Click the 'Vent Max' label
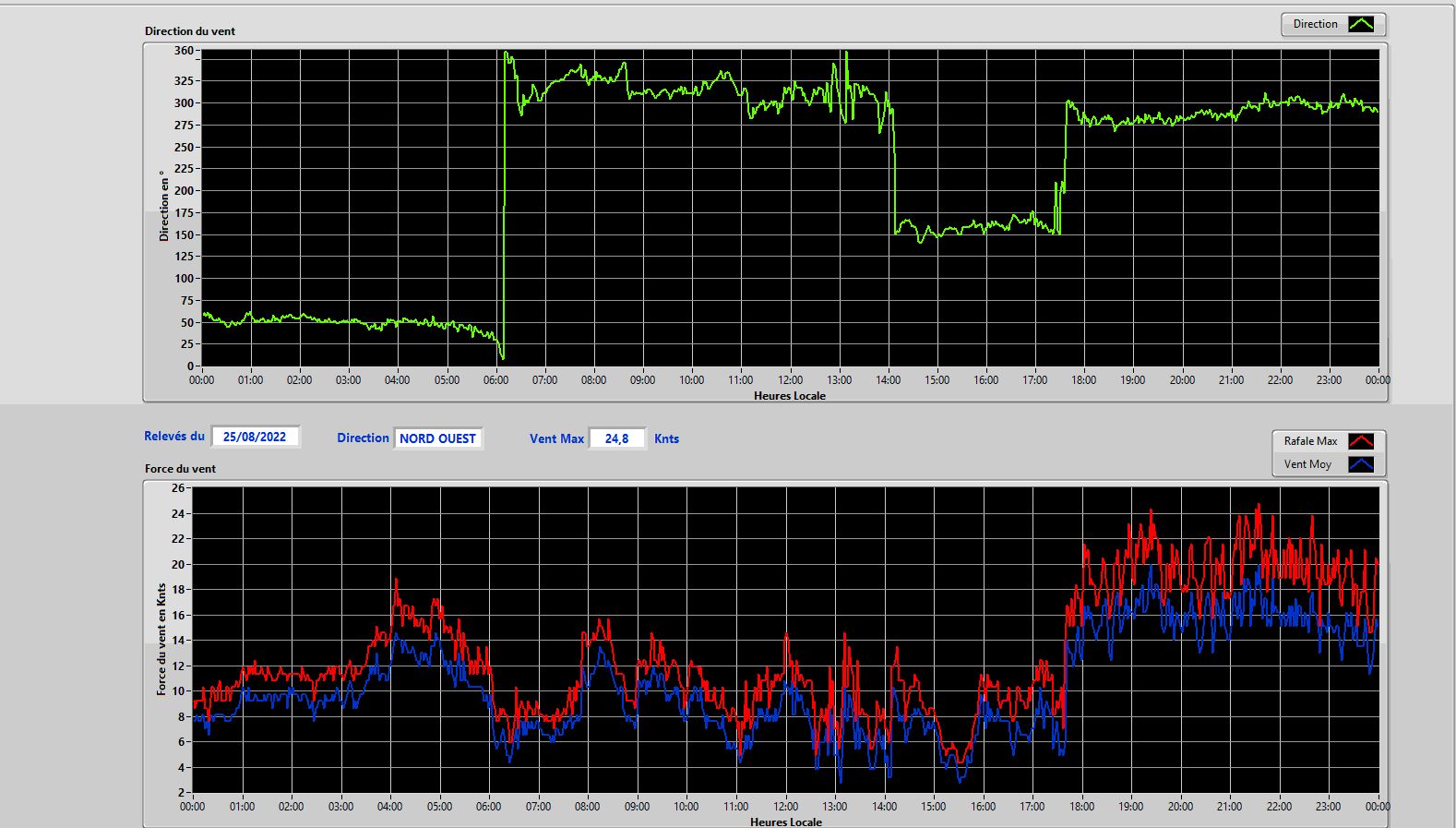This screenshot has height=828, width=1456. click(x=556, y=438)
